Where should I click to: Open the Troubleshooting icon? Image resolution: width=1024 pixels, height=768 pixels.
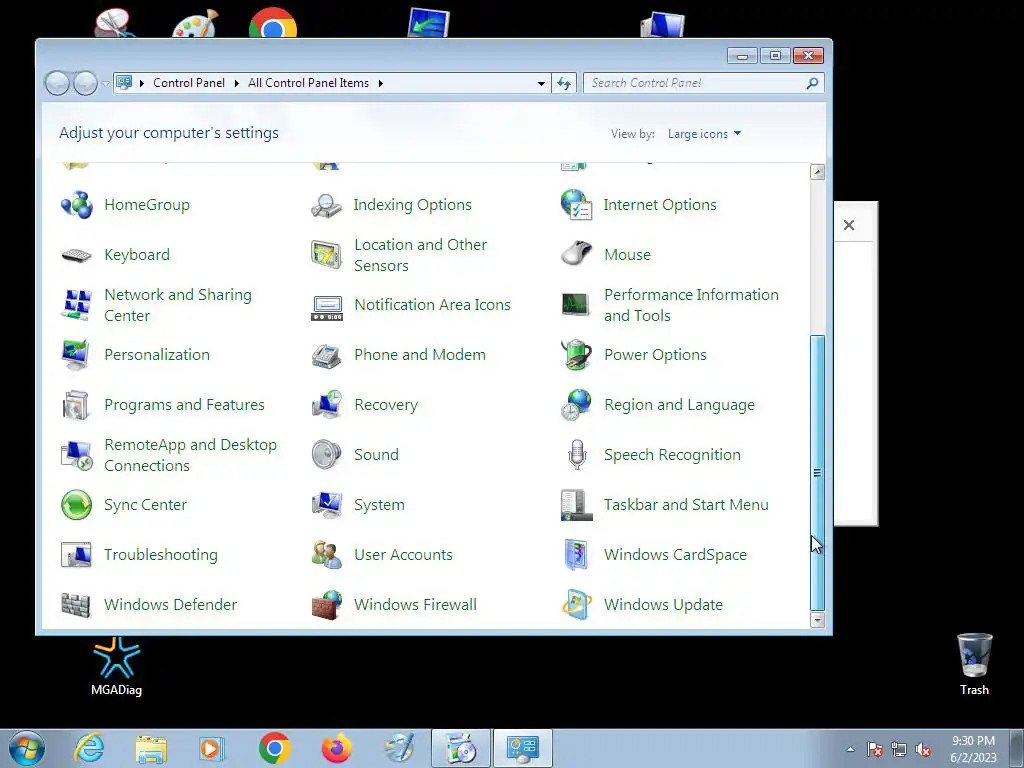[76, 555]
